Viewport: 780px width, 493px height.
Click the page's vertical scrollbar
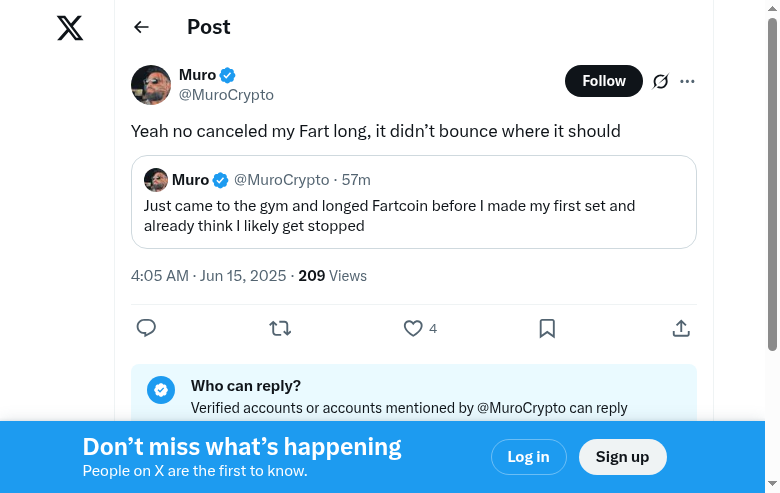[x=772, y=185]
